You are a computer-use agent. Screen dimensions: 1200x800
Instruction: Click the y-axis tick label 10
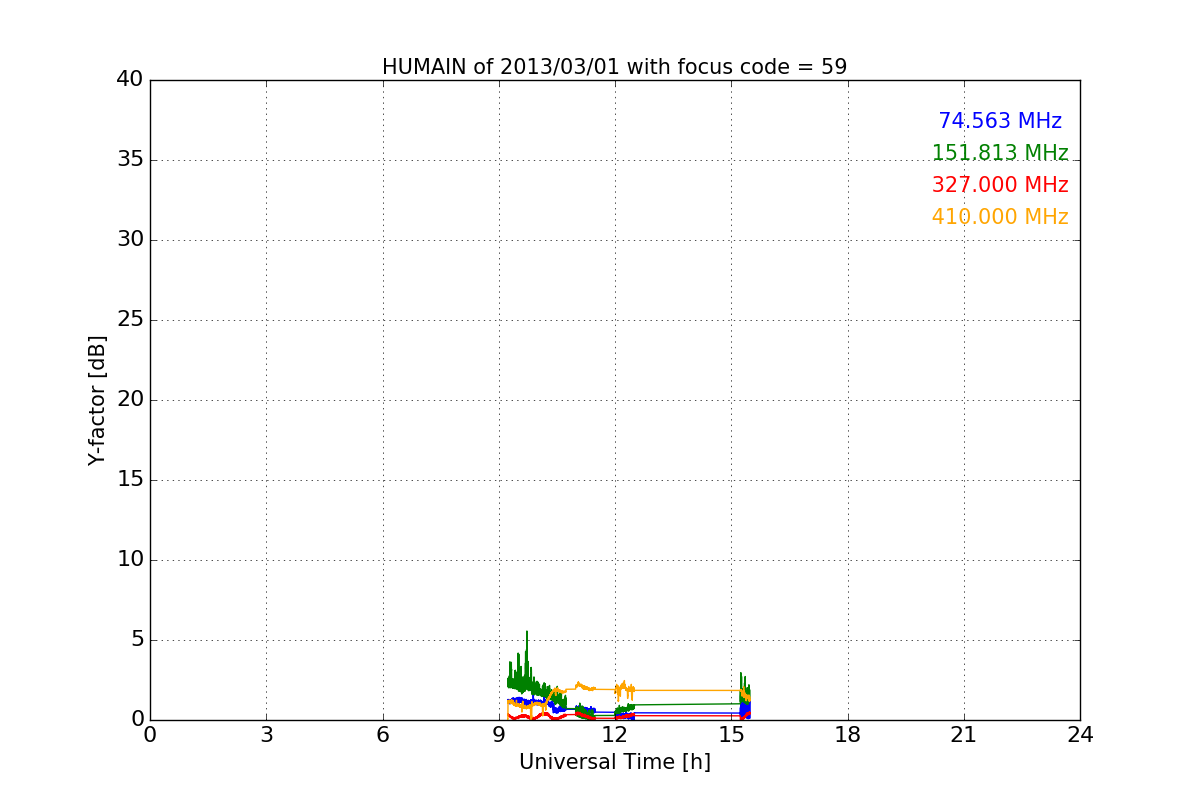click(x=130, y=560)
